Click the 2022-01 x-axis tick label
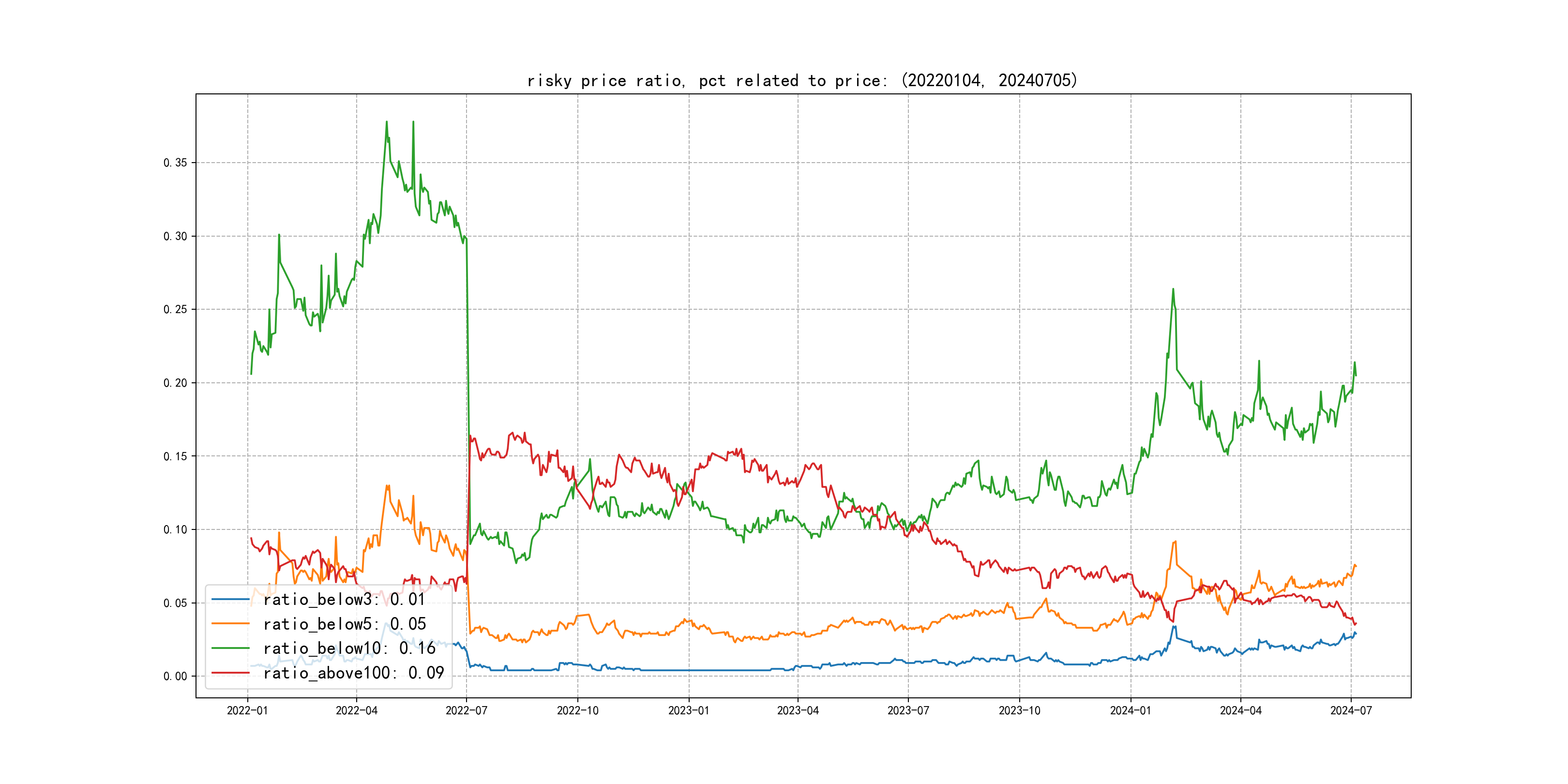 [247, 710]
